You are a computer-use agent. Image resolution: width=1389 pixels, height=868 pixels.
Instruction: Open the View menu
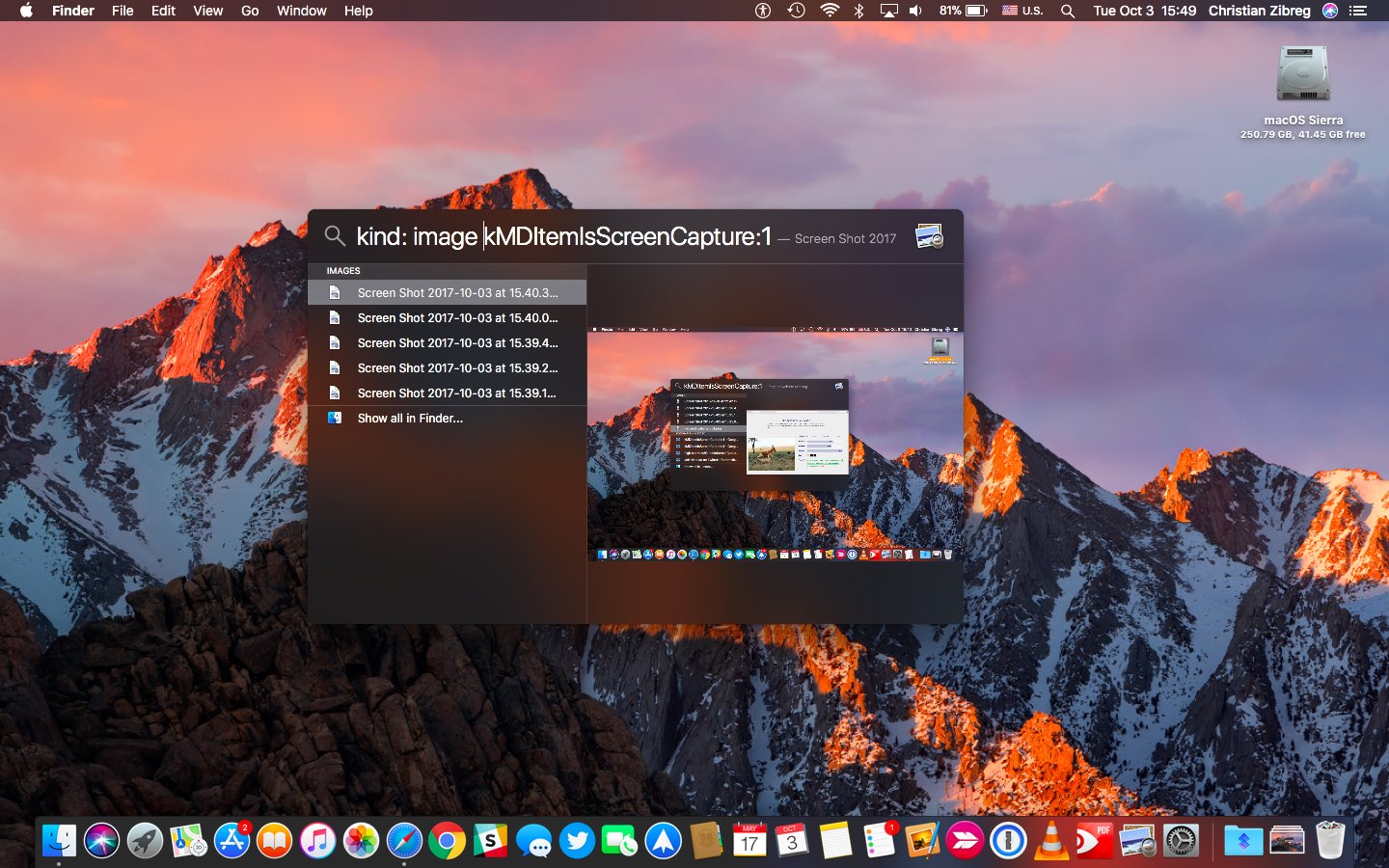pos(207,11)
